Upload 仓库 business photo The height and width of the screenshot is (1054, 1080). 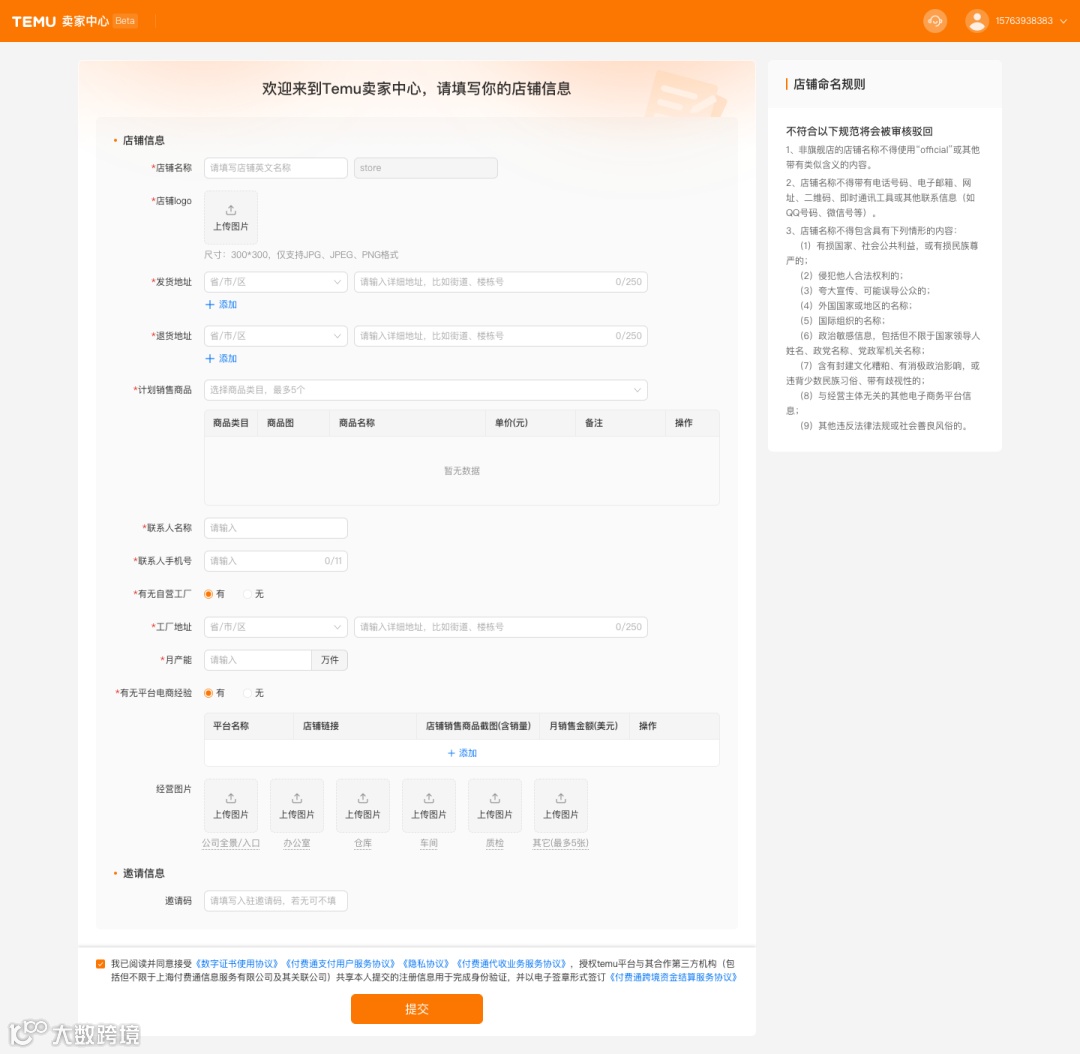[x=363, y=806]
